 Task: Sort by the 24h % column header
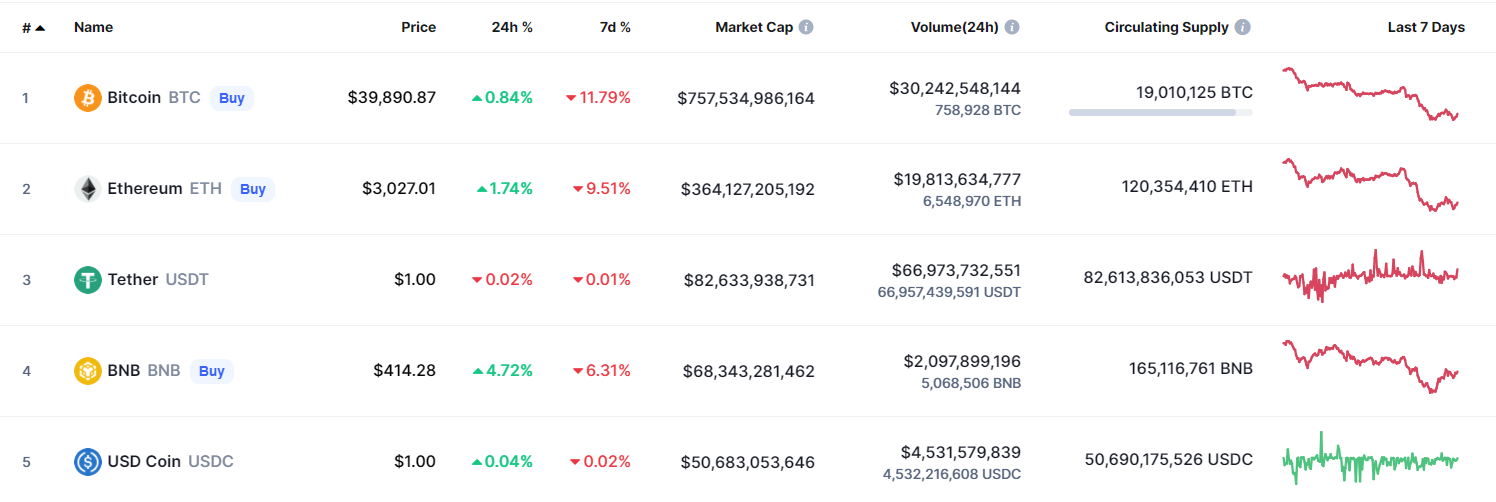click(512, 27)
